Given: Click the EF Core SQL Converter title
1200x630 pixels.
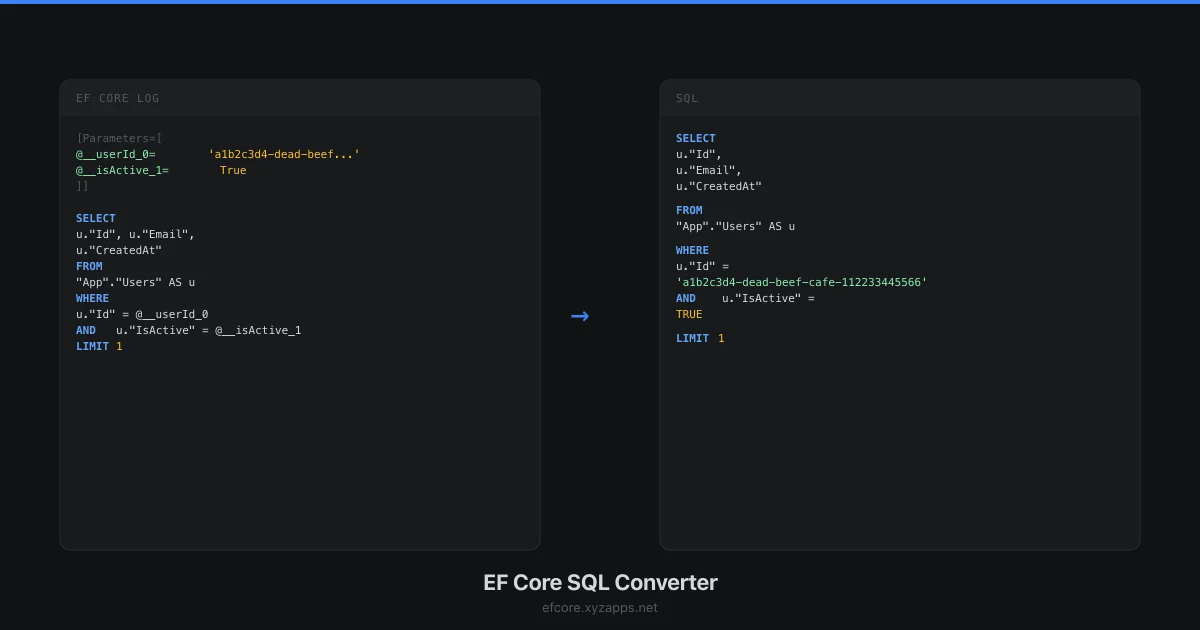Looking at the screenshot, I should [600, 582].
